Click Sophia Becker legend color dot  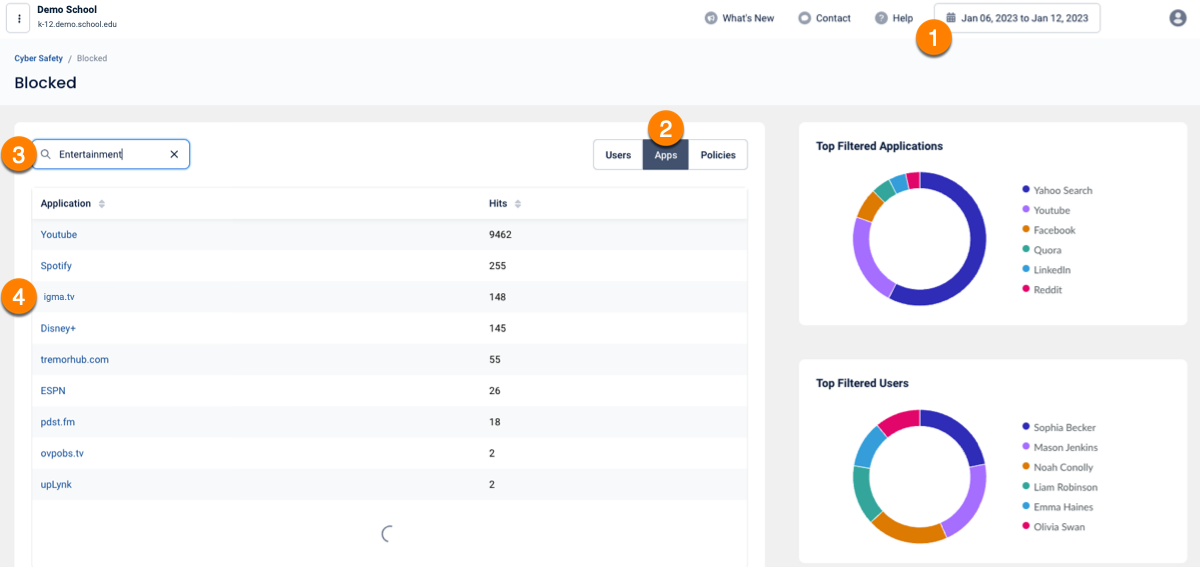click(1026, 427)
